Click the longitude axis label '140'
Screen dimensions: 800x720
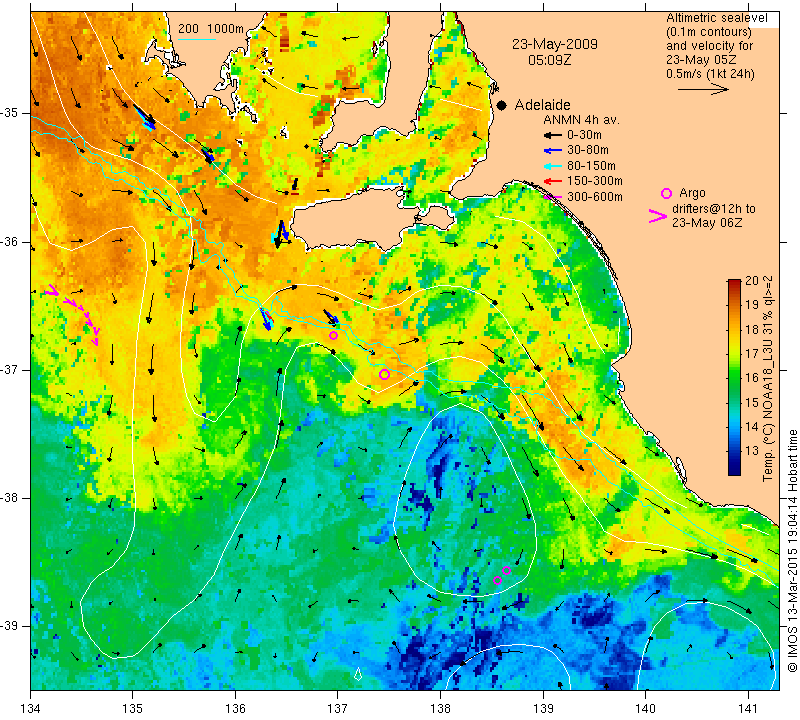646,708
